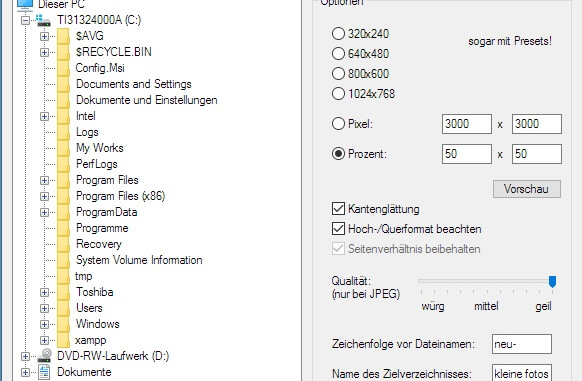Click the Recovery folder icon

coord(63,244)
